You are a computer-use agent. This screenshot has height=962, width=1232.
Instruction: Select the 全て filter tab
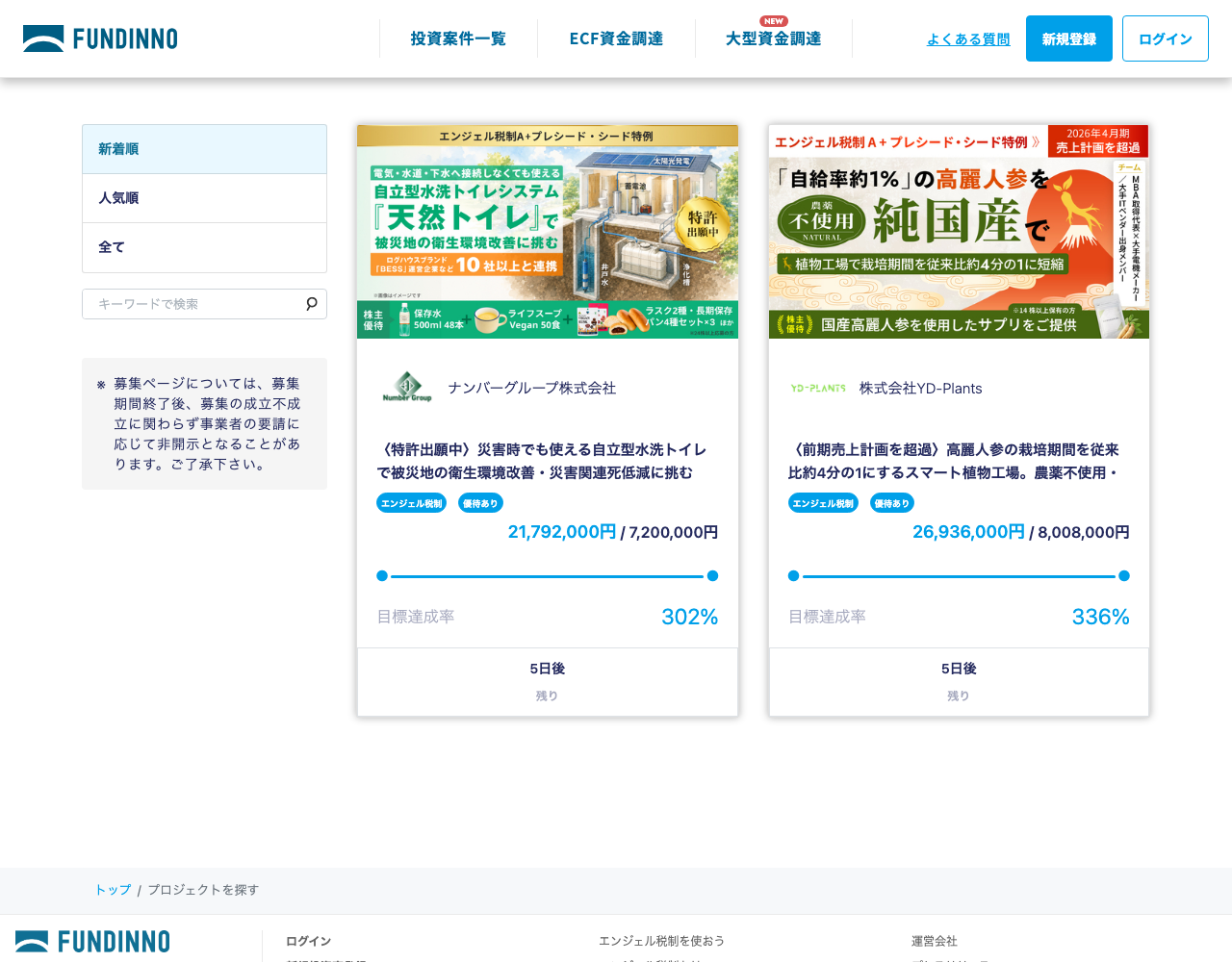(x=204, y=247)
